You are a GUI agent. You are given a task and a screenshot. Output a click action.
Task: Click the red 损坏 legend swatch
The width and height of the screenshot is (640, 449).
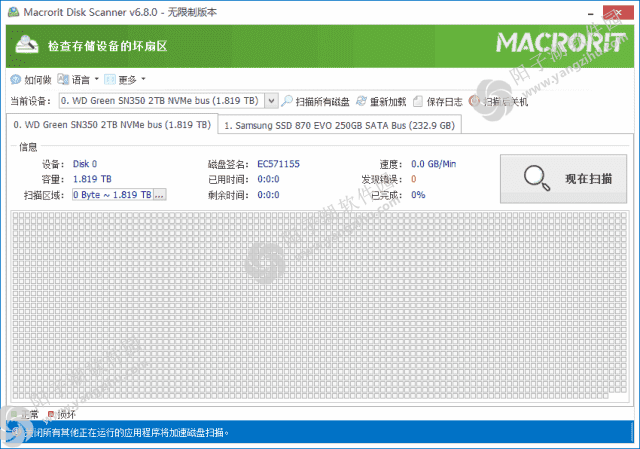point(51,414)
